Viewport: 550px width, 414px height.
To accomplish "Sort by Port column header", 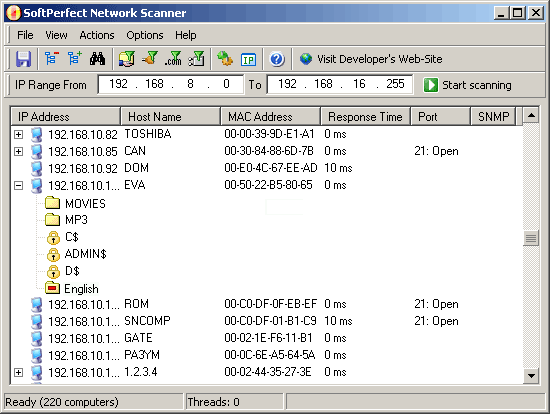I will [441, 116].
